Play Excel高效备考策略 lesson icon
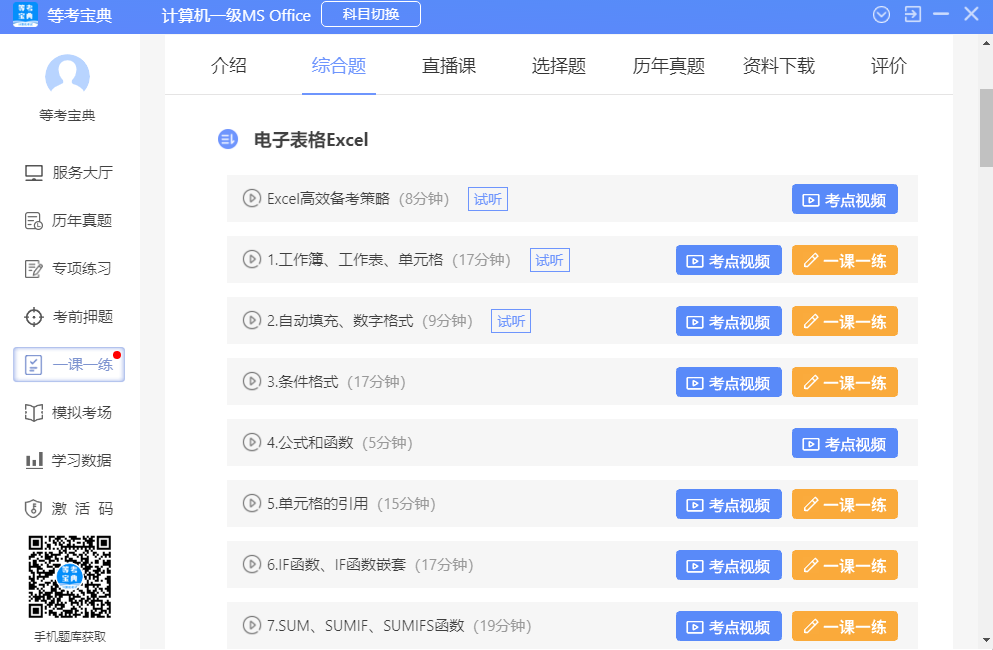Screen dimensions: 993x650 pyautogui.click(x=251, y=198)
